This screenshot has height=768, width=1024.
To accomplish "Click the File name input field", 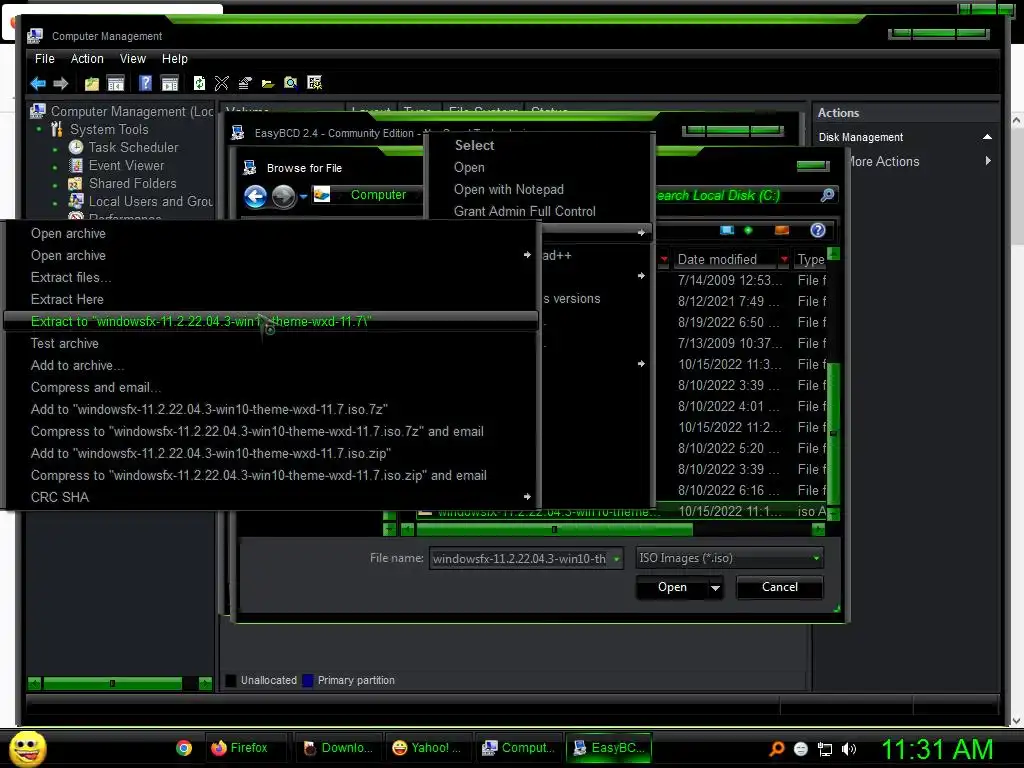I will click(520, 559).
